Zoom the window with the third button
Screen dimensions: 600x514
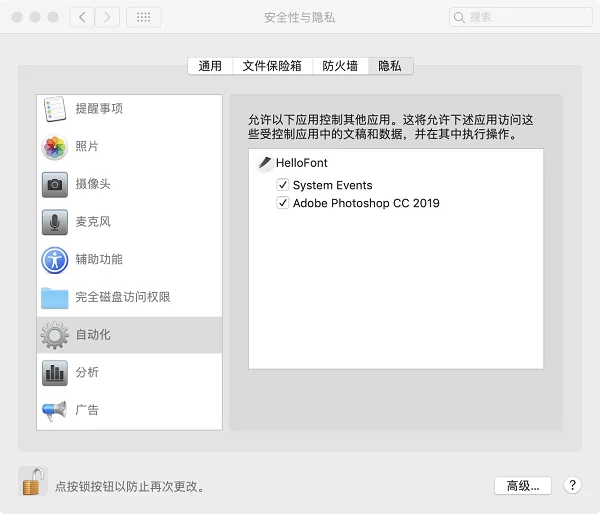(x=53, y=17)
